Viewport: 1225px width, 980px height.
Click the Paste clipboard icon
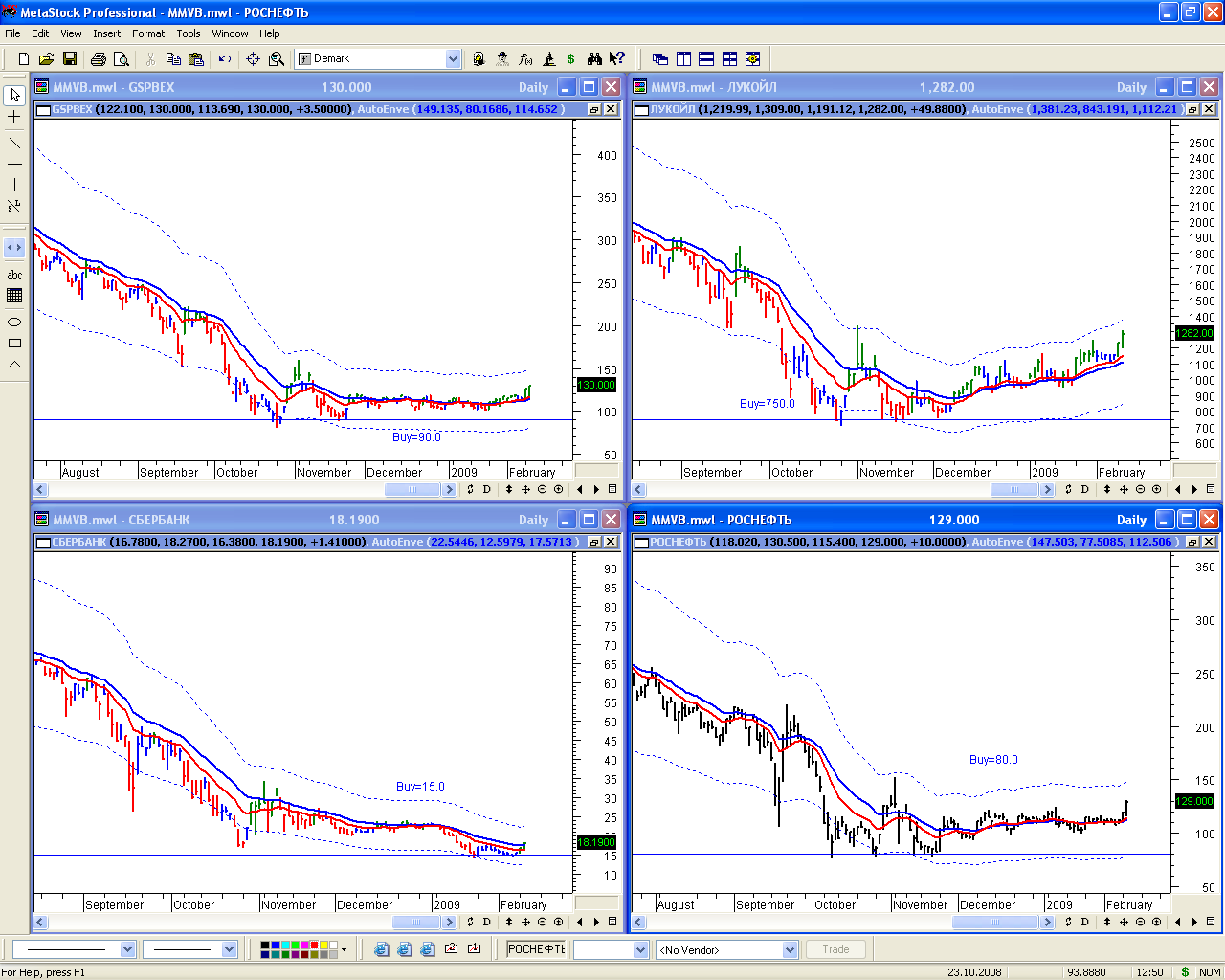coord(195,58)
